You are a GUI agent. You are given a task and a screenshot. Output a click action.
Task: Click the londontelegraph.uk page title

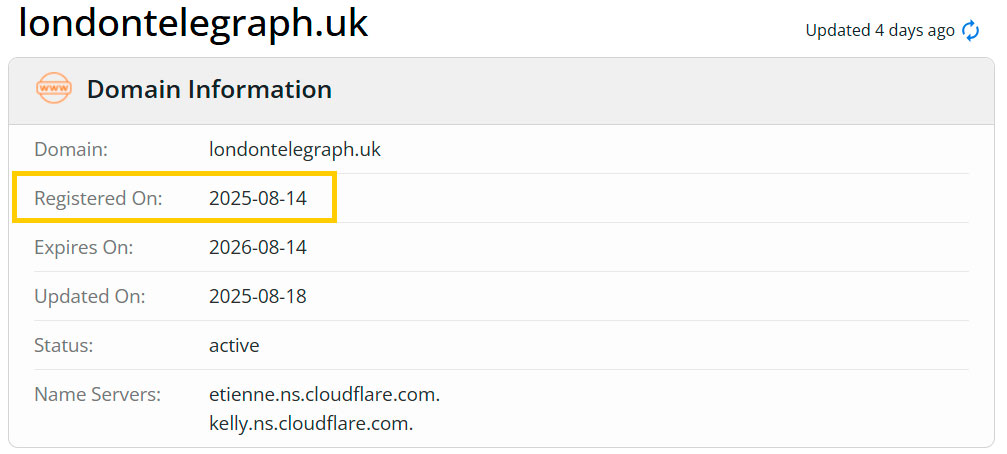[193, 24]
